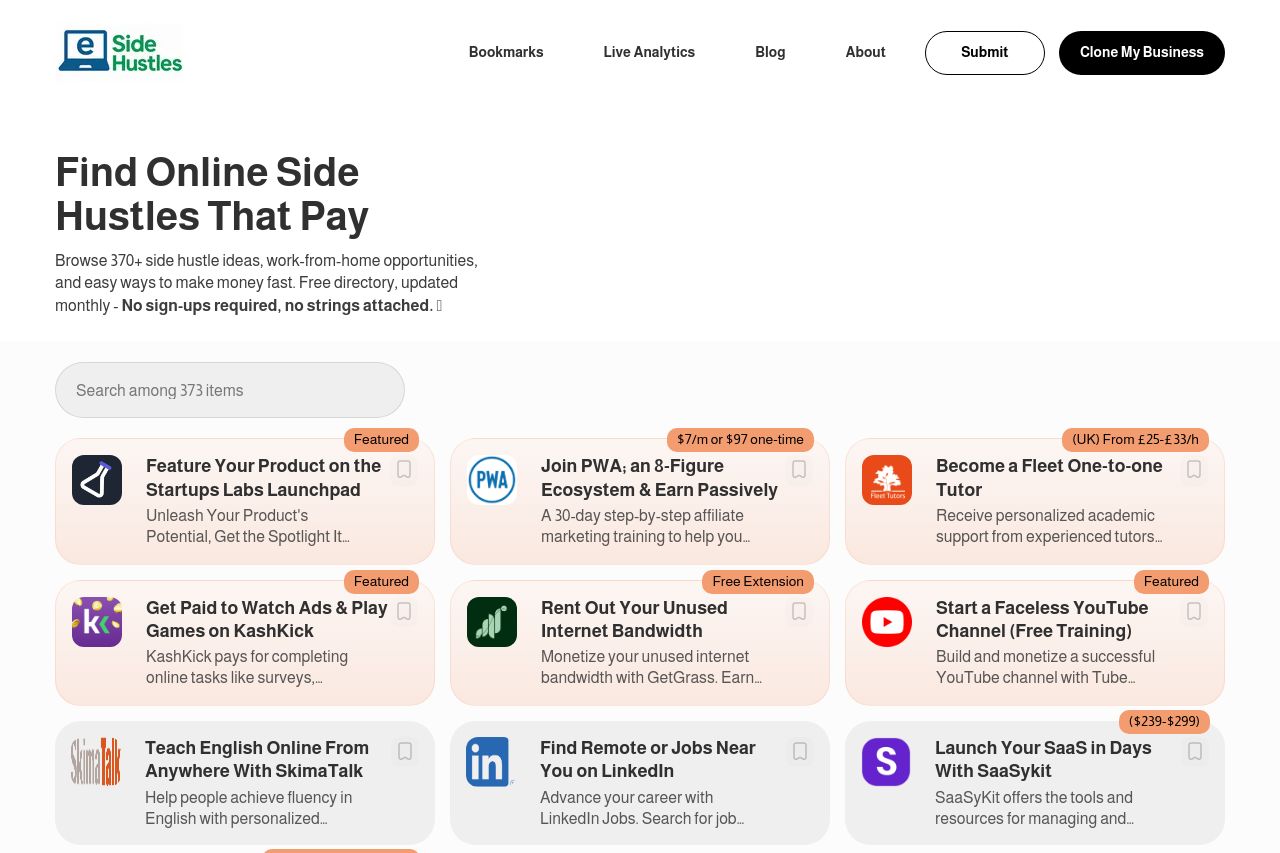Open 'Teach English Online From Anywhere' title
This screenshot has width=1280, height=853.
[x=257, y=759]
